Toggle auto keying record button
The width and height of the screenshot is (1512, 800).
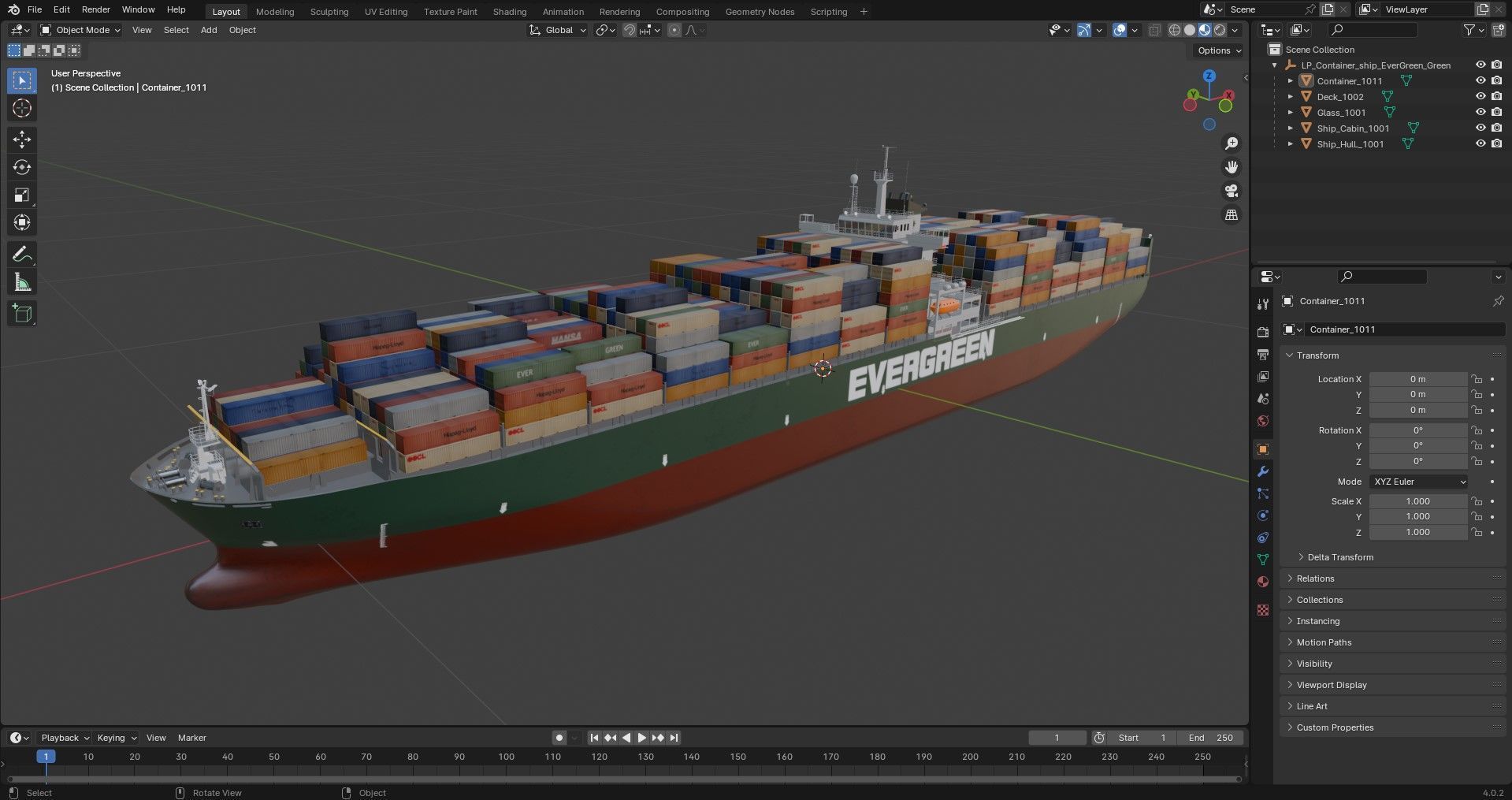[x=559, y=738]
